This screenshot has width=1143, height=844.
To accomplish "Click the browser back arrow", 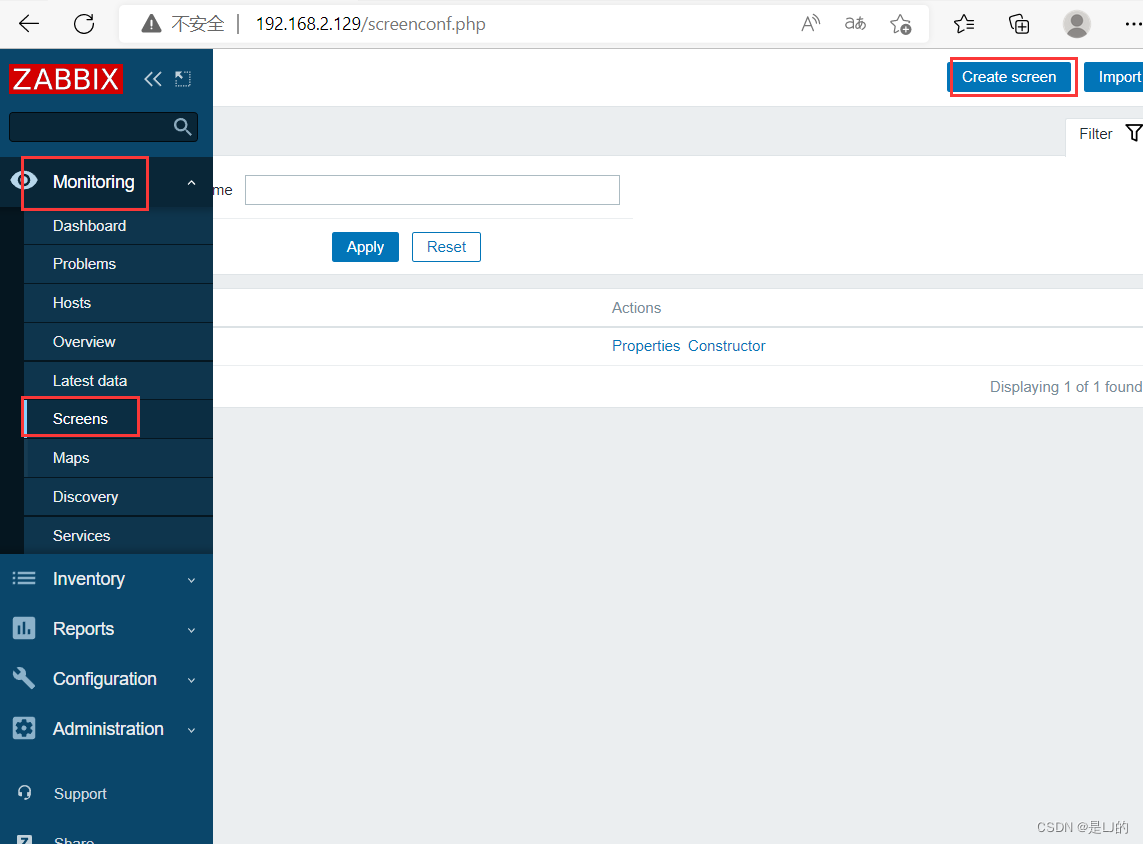I will click(x=29, y=23).
